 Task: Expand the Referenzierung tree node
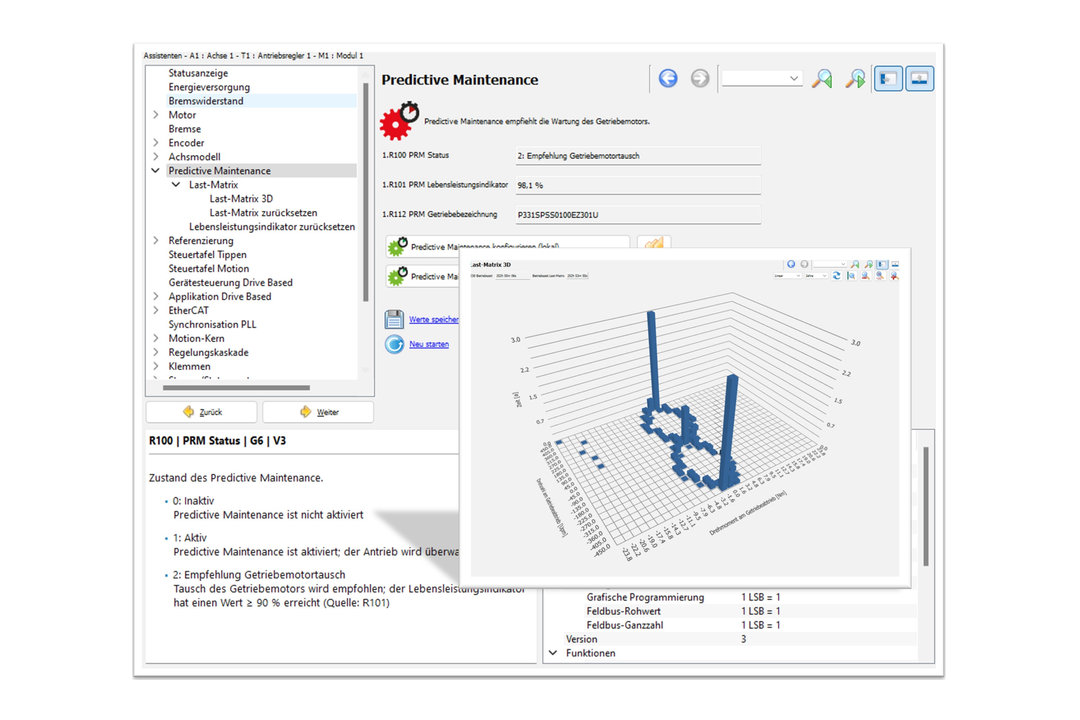pyautogui.click(x=156, y=240)
